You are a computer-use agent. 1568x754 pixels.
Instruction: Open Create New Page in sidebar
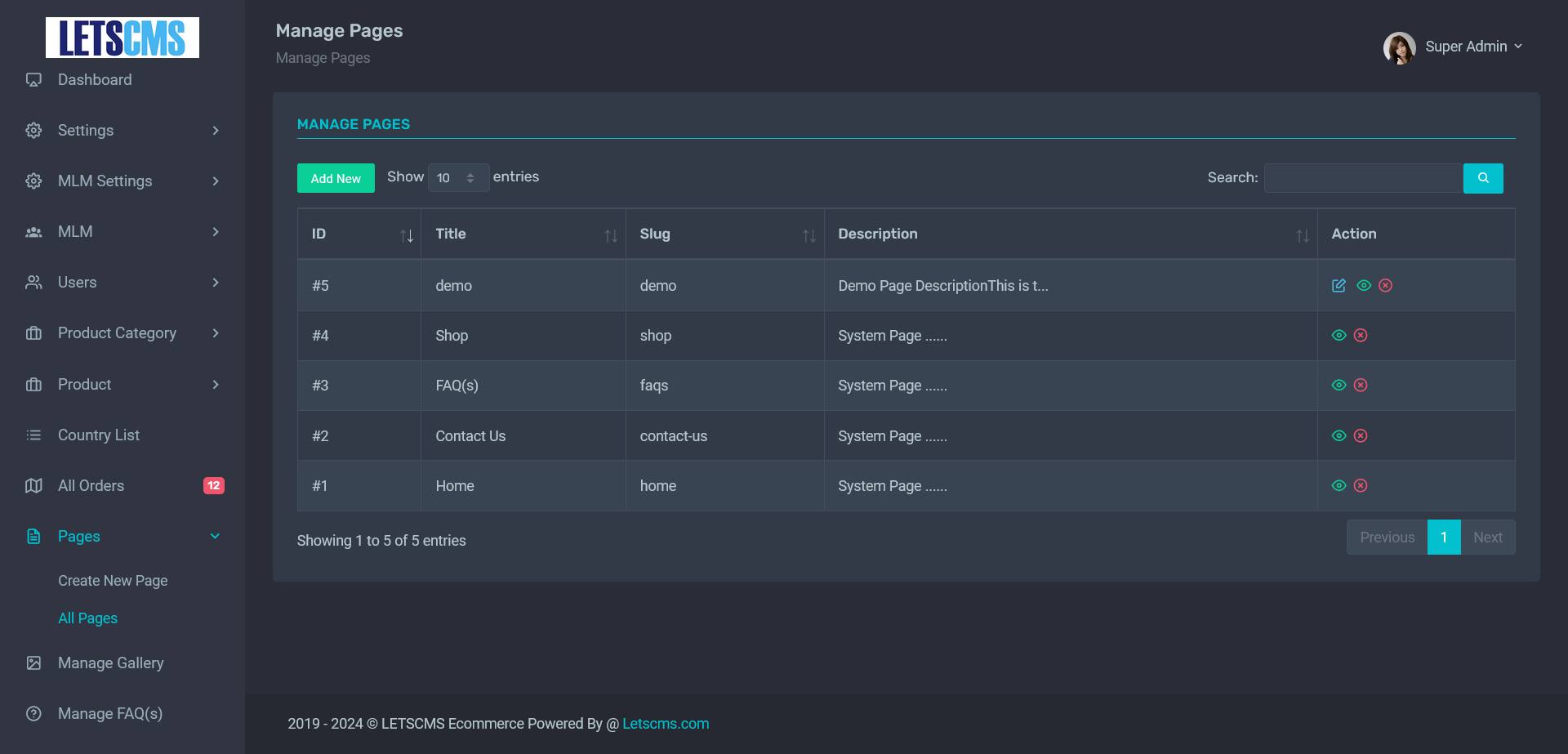click(x=113, y=581)
